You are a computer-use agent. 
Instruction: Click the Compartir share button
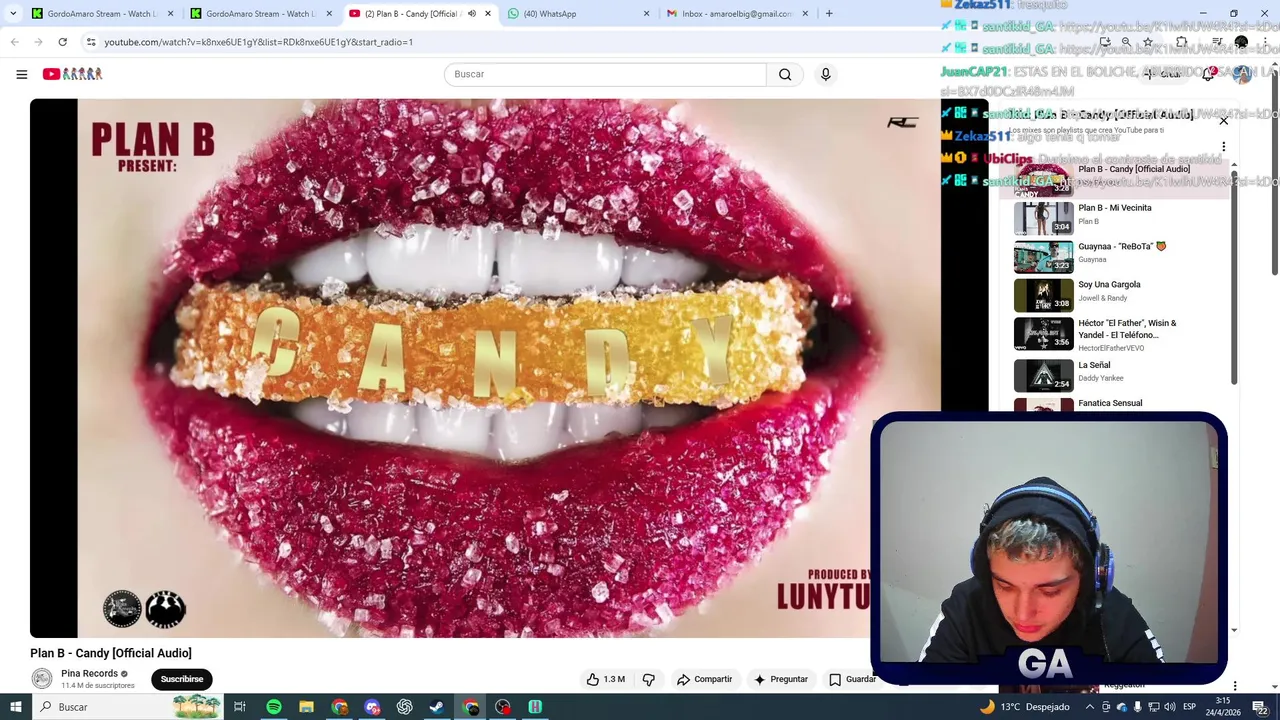[x=705, y=679]
